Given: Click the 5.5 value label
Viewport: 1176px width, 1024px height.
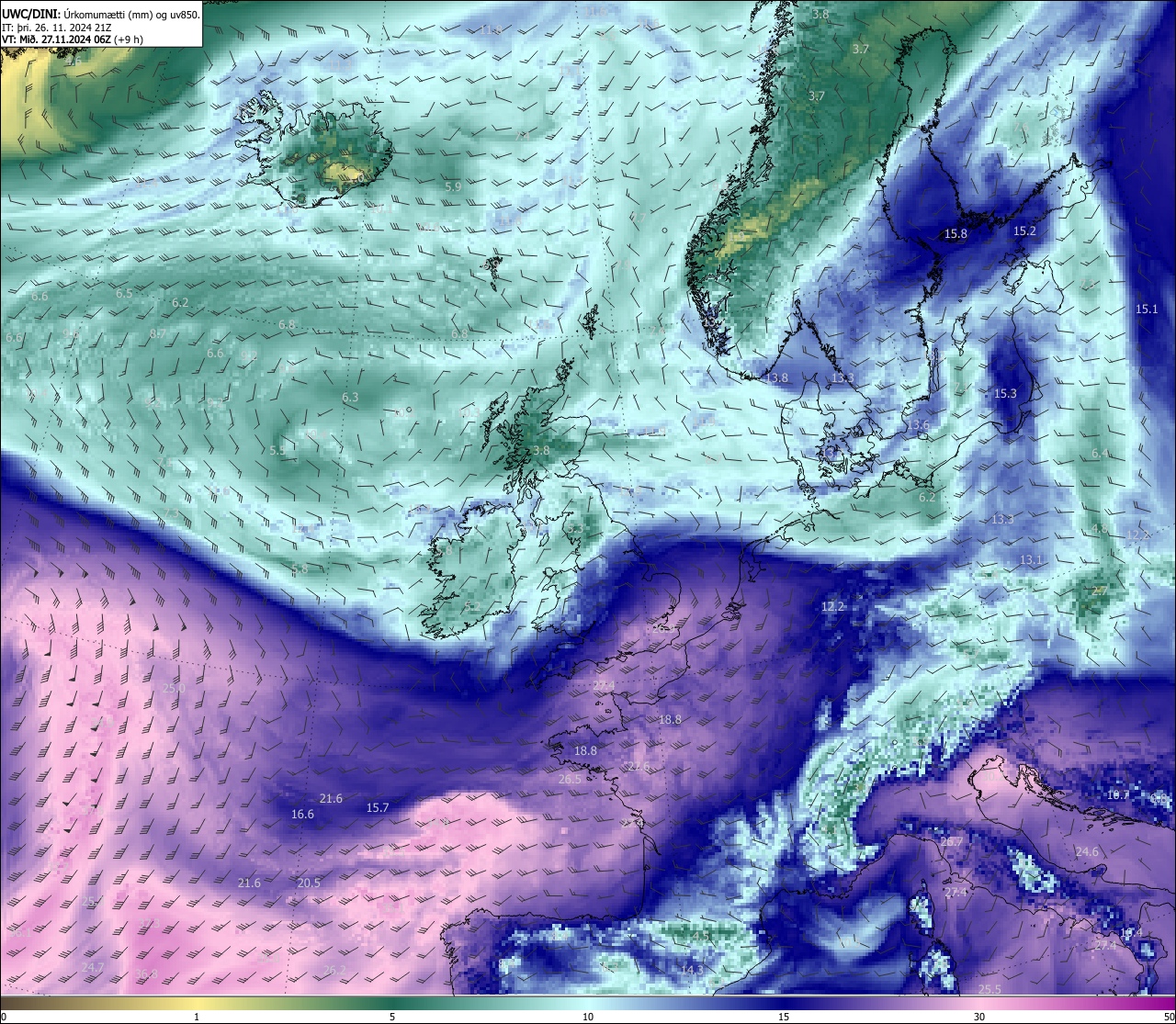Looking at the screenshot, I should [x=277, y=451].
